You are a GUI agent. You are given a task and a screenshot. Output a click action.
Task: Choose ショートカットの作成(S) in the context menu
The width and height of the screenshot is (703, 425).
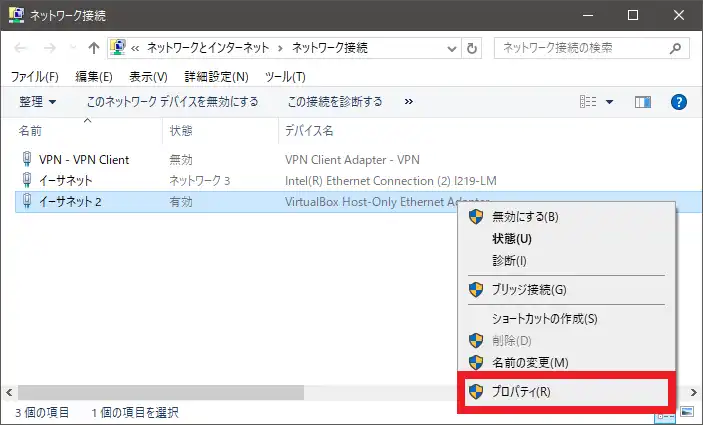[545, 319]
